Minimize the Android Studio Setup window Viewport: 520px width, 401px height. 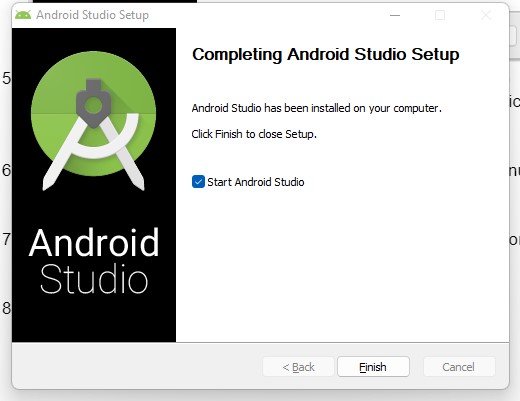point(395,15)
